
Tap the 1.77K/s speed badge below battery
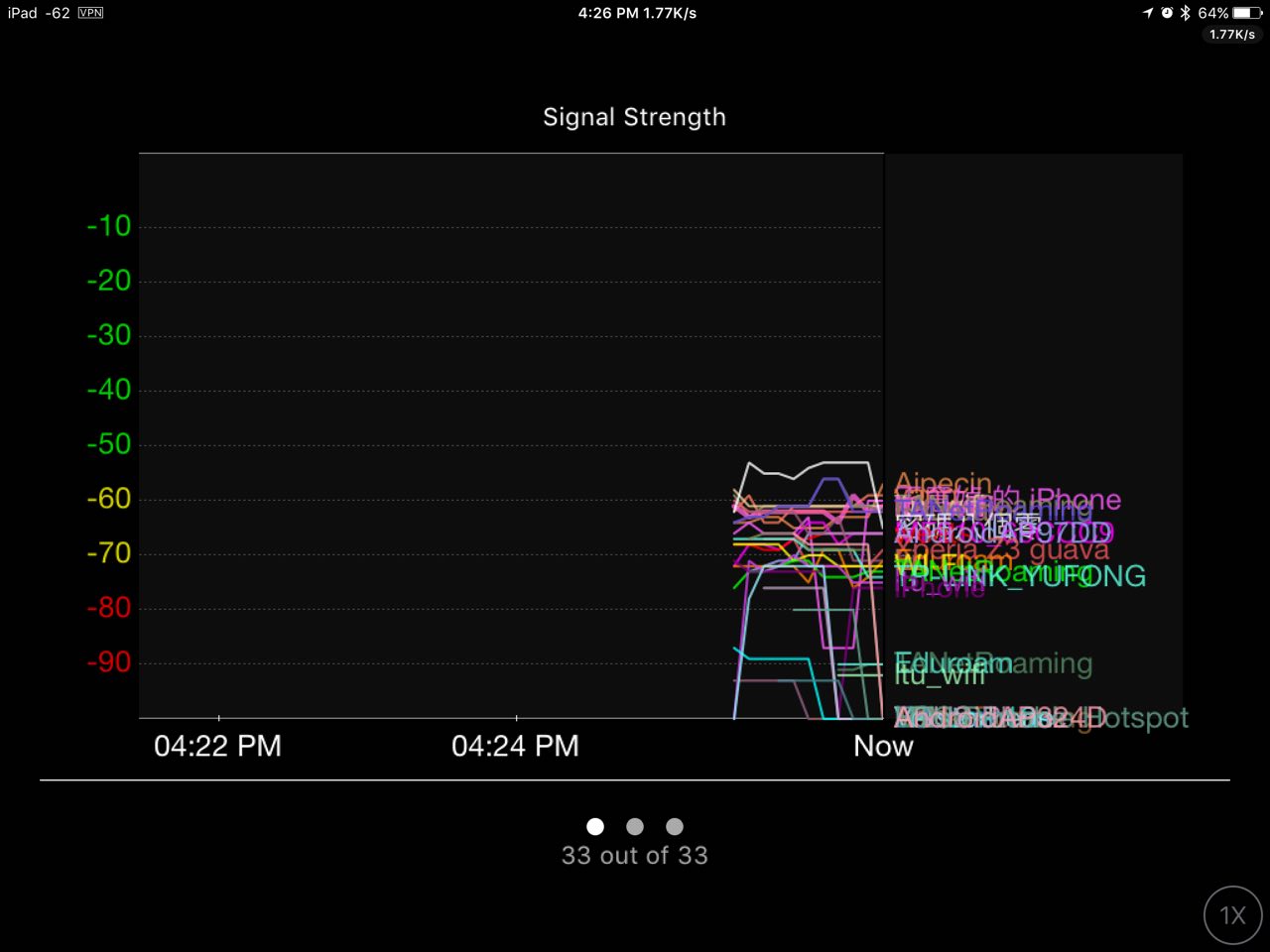pyautogui.click(x=1232, y=34)
